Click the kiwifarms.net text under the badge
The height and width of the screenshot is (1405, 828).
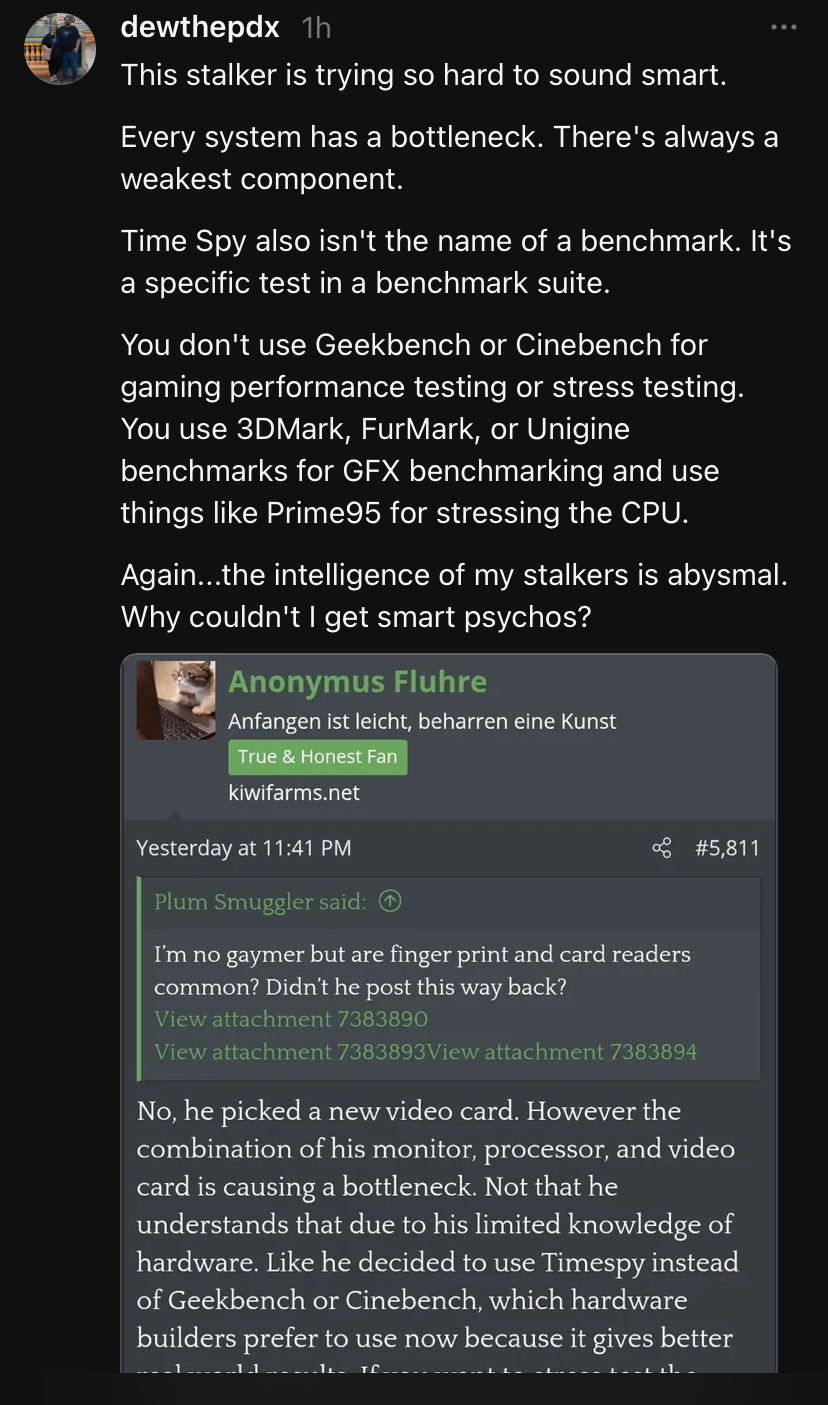[294, 793]
